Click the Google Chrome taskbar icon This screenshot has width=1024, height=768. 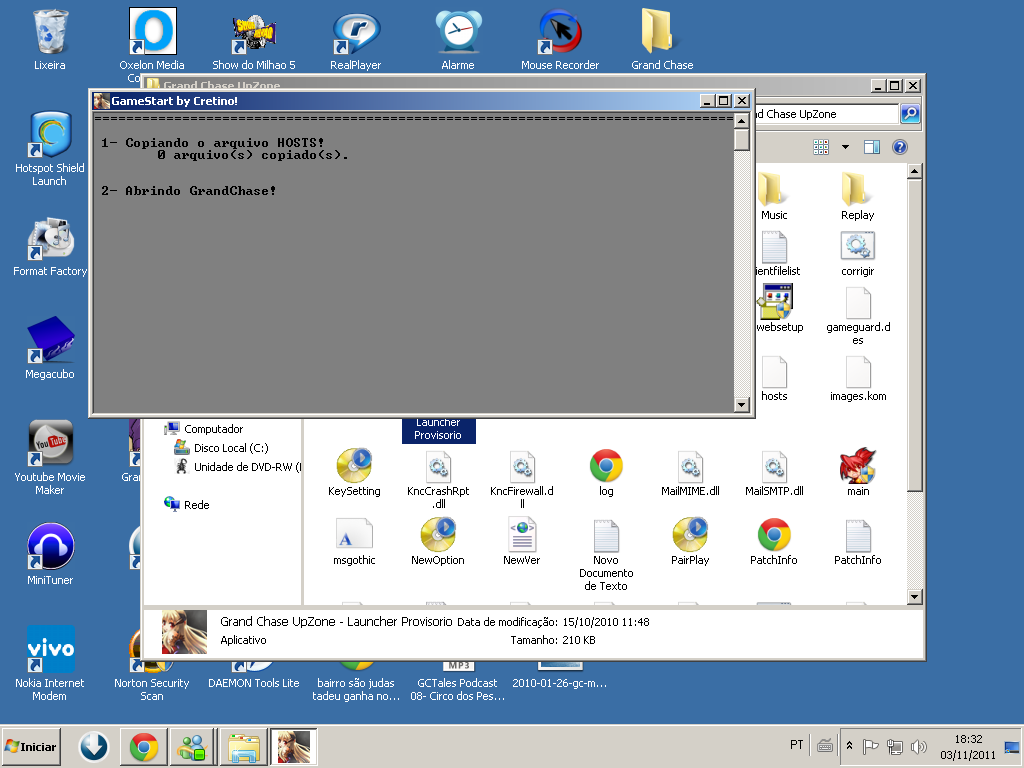[x=143, y=747]
